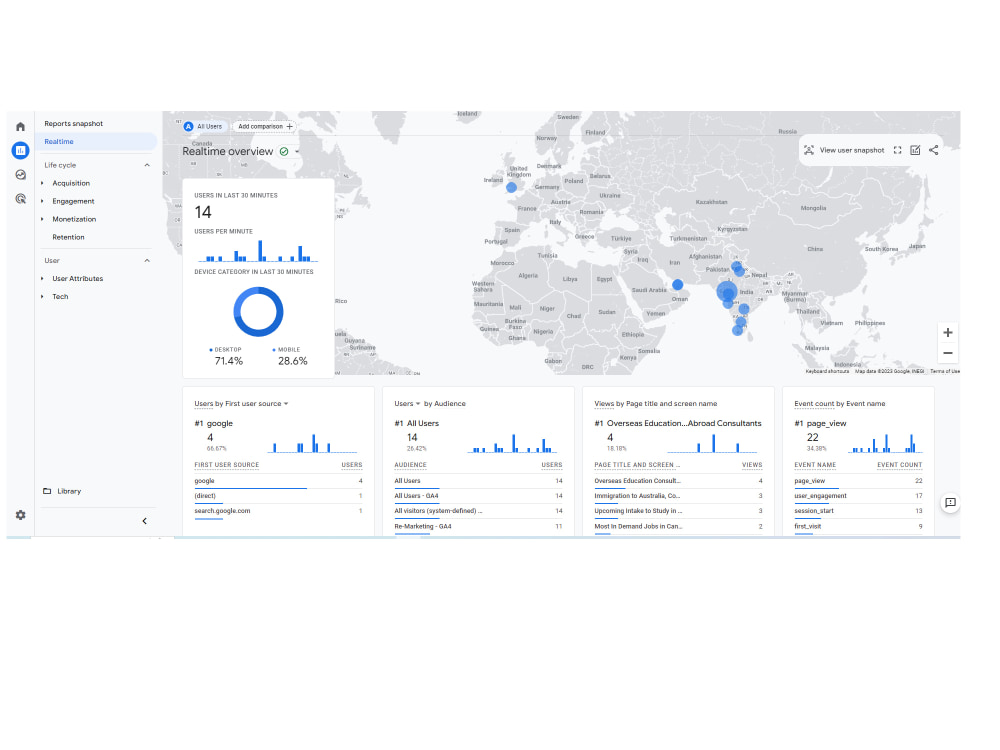Collapse the navigation panel arrow

pos(145,521)
